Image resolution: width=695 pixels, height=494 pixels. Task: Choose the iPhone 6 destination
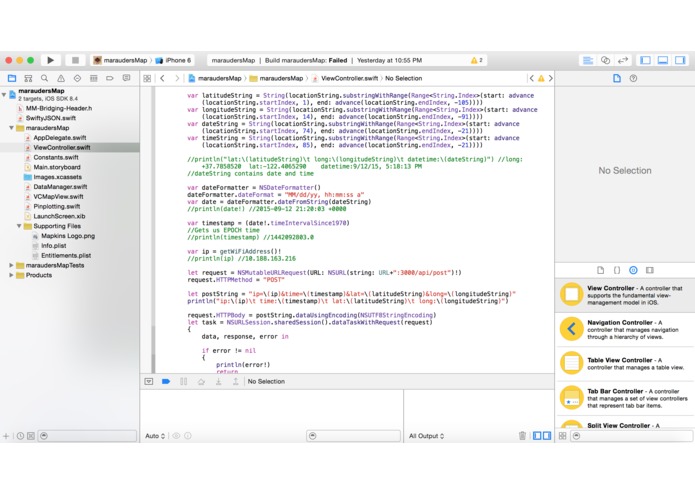coord(173,60)
